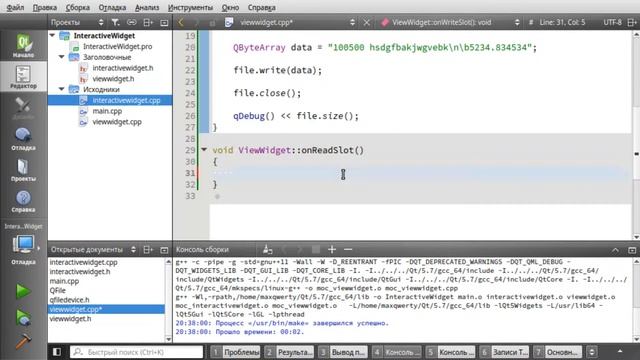Click the editor vertical scrollbar
Image resolution: width=640 pixels, height=360 pixels.
[x=636, y=135]
